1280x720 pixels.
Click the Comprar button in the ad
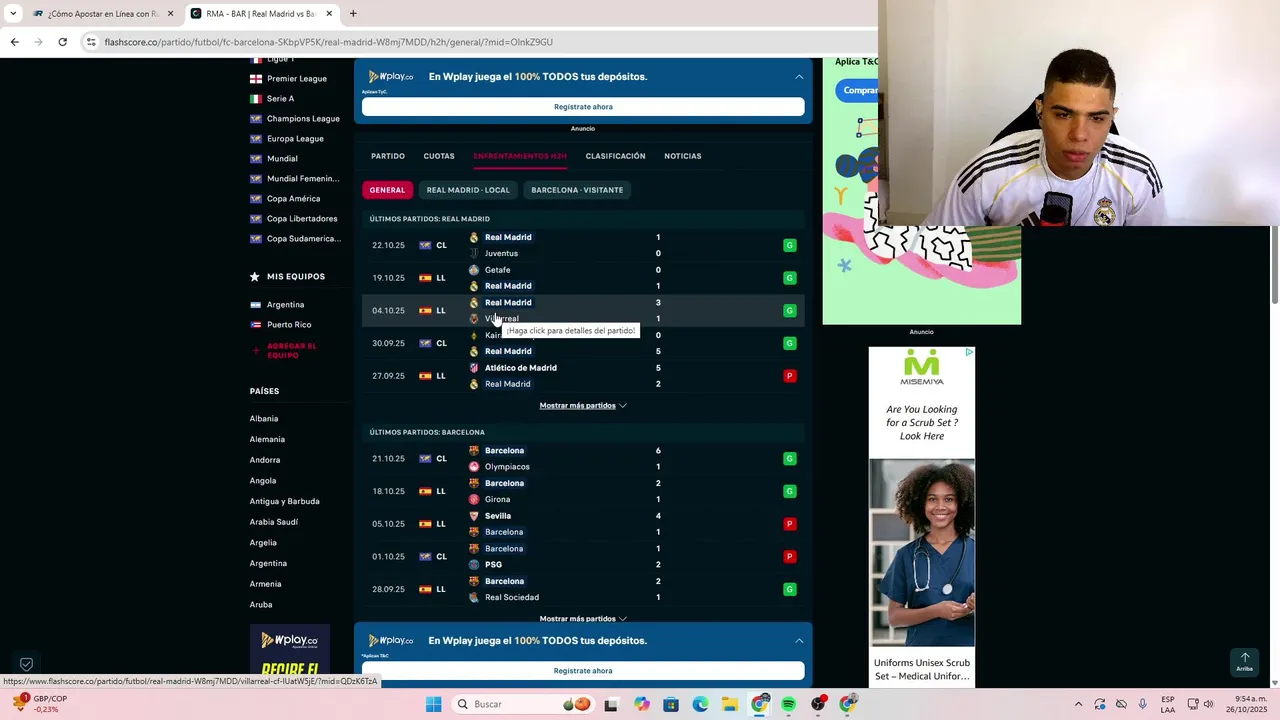(858, 90)
